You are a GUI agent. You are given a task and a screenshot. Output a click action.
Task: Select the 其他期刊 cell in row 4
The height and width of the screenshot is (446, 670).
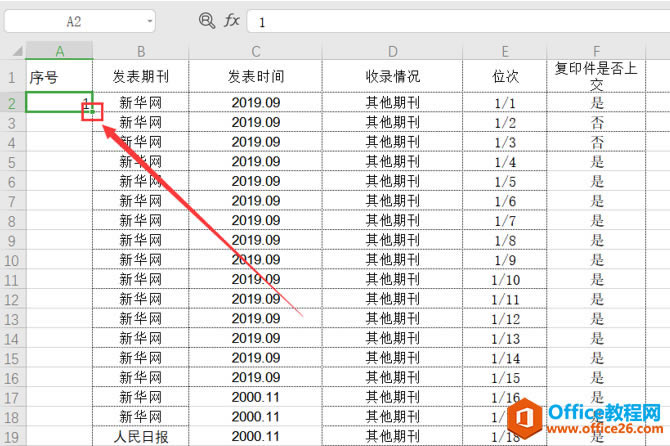click(392, 142)
